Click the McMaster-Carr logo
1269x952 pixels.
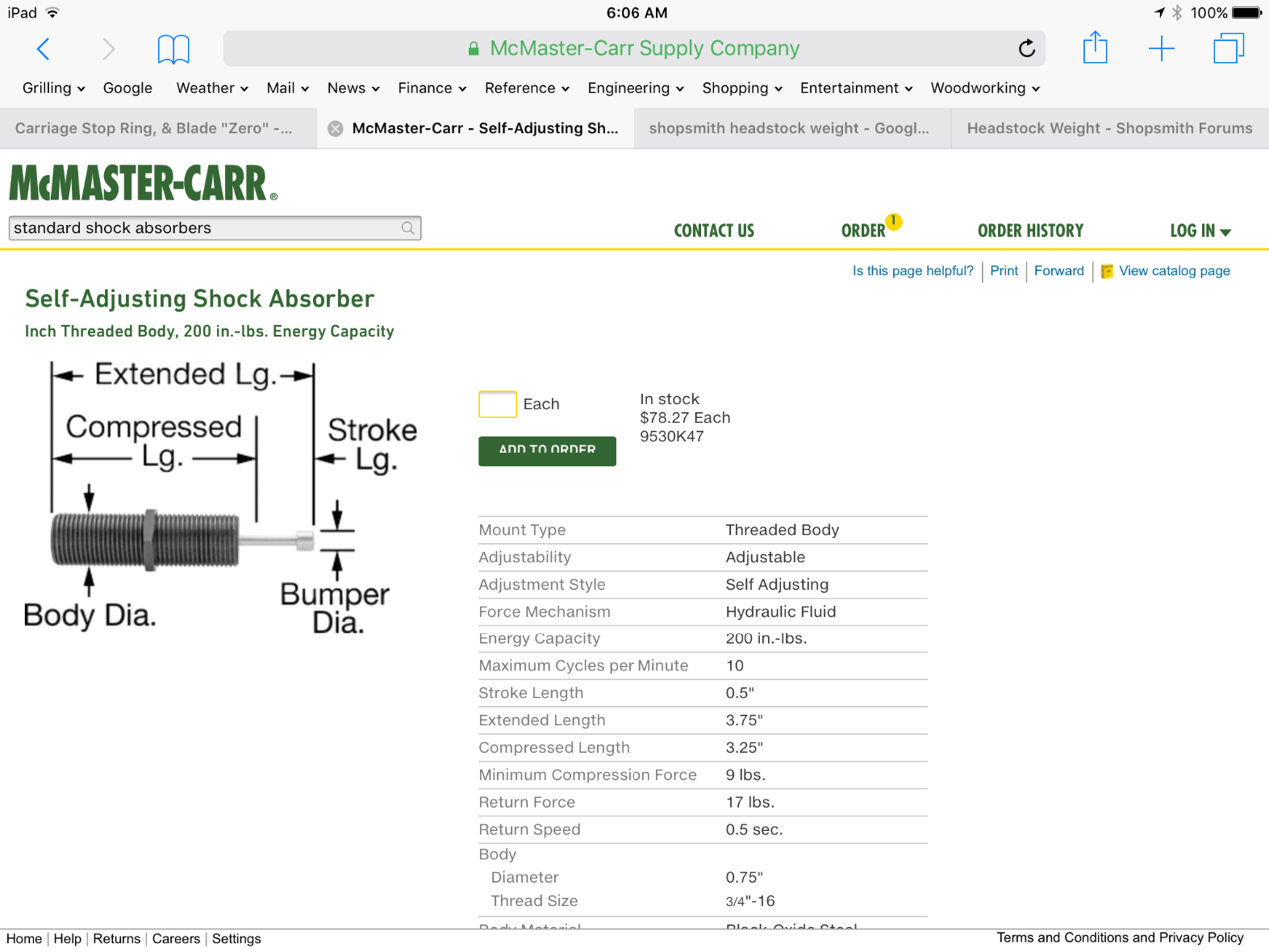[144, 182]
